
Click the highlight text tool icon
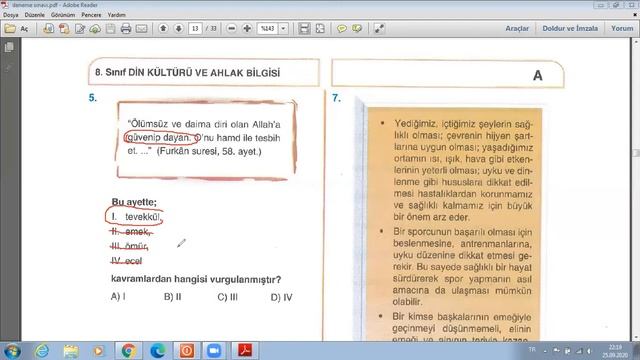tap(357, 29)
